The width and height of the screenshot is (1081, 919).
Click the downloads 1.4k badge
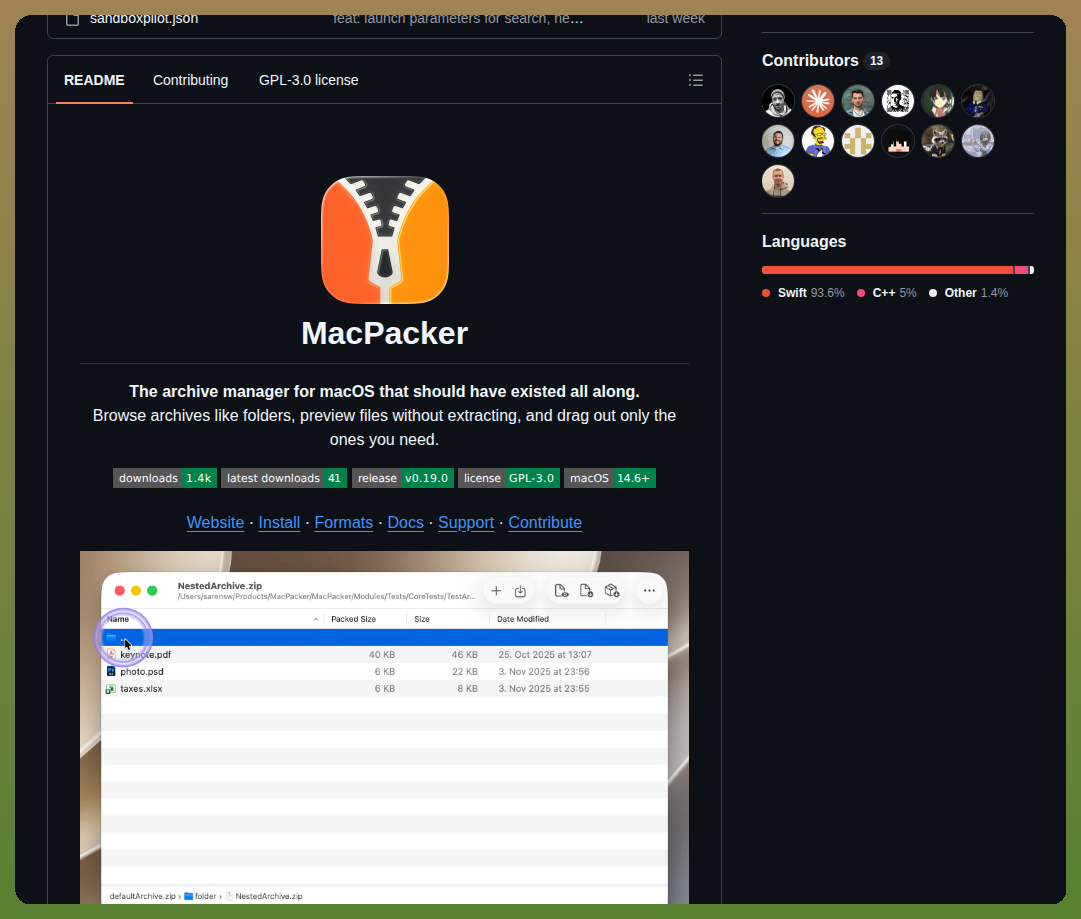(x=165, y=478)
